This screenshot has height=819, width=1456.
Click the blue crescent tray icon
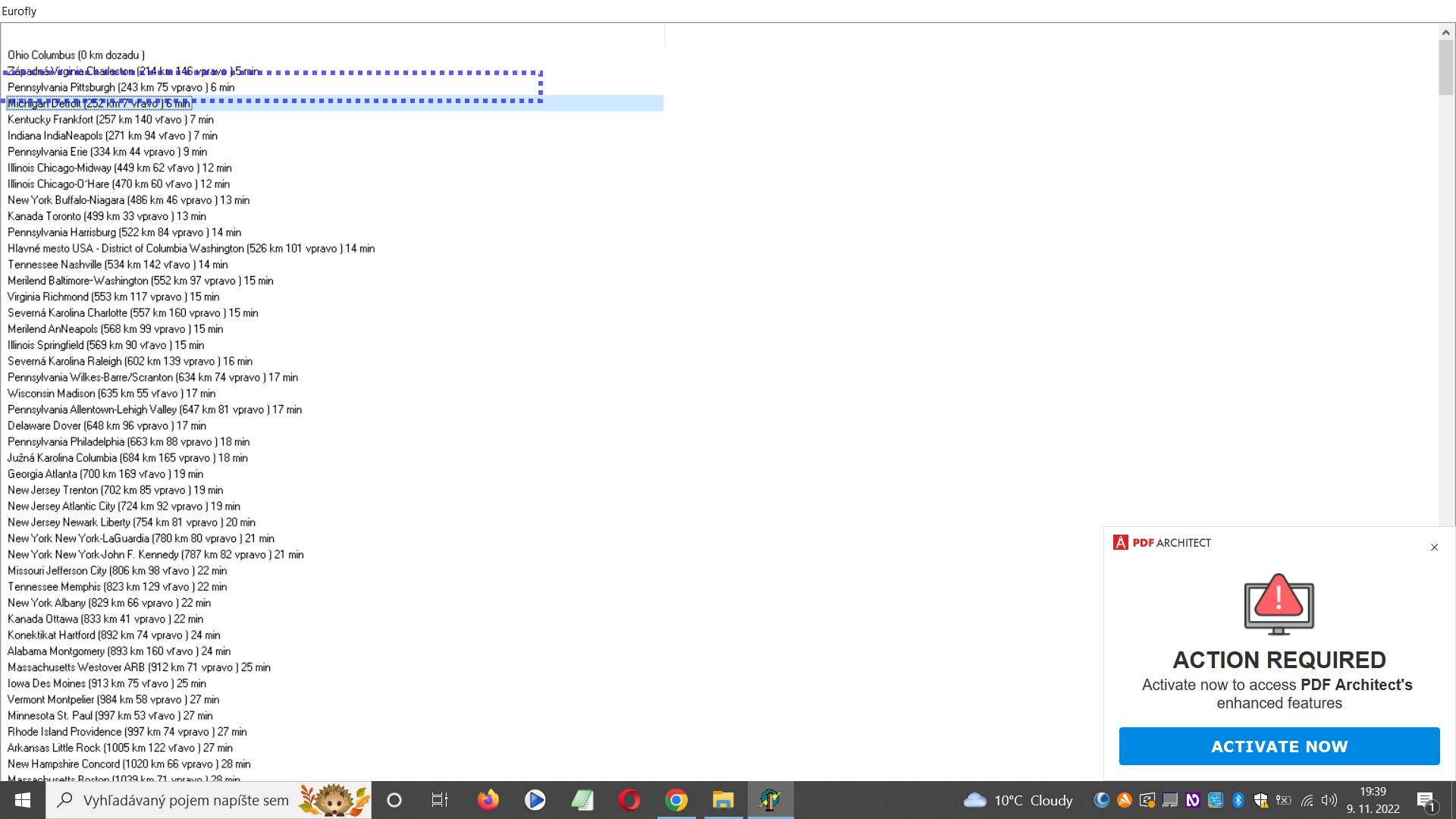coord(1102,800)
